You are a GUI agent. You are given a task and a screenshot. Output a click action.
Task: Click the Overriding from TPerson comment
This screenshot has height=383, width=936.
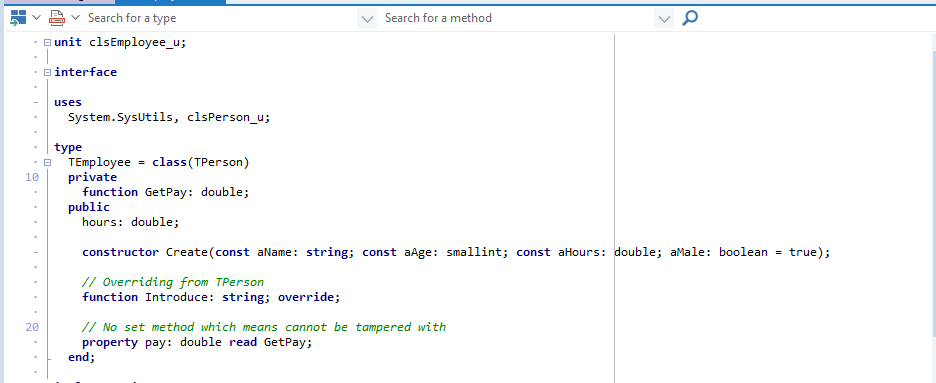tap(173, 282)
